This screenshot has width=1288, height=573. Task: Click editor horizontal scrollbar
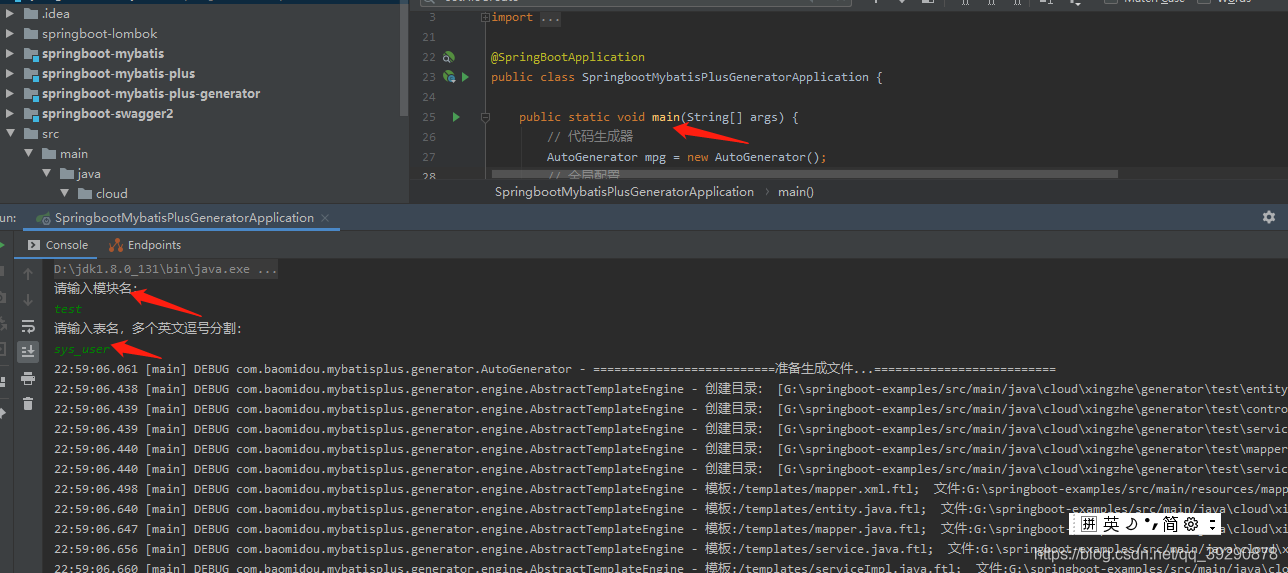tap(806, 173)
